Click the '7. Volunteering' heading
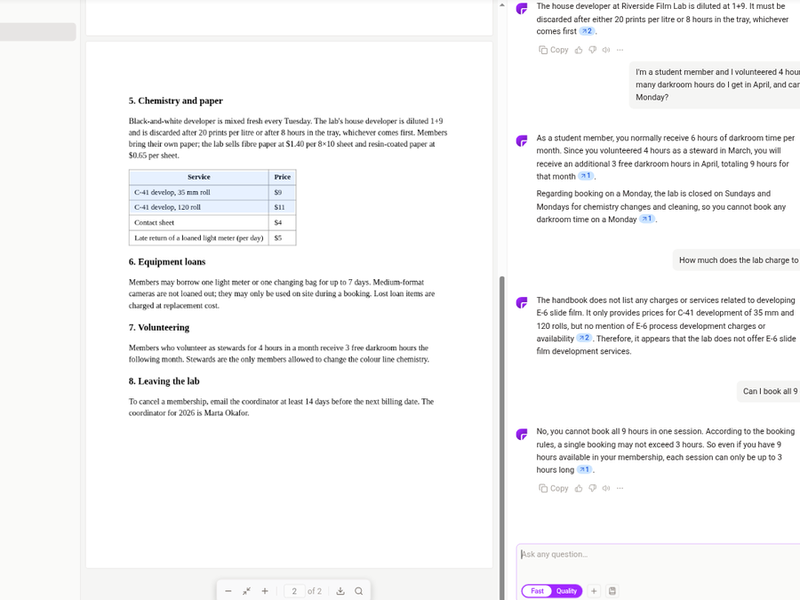The width and height of the screenshot is (800, 600). coord(159,328)
